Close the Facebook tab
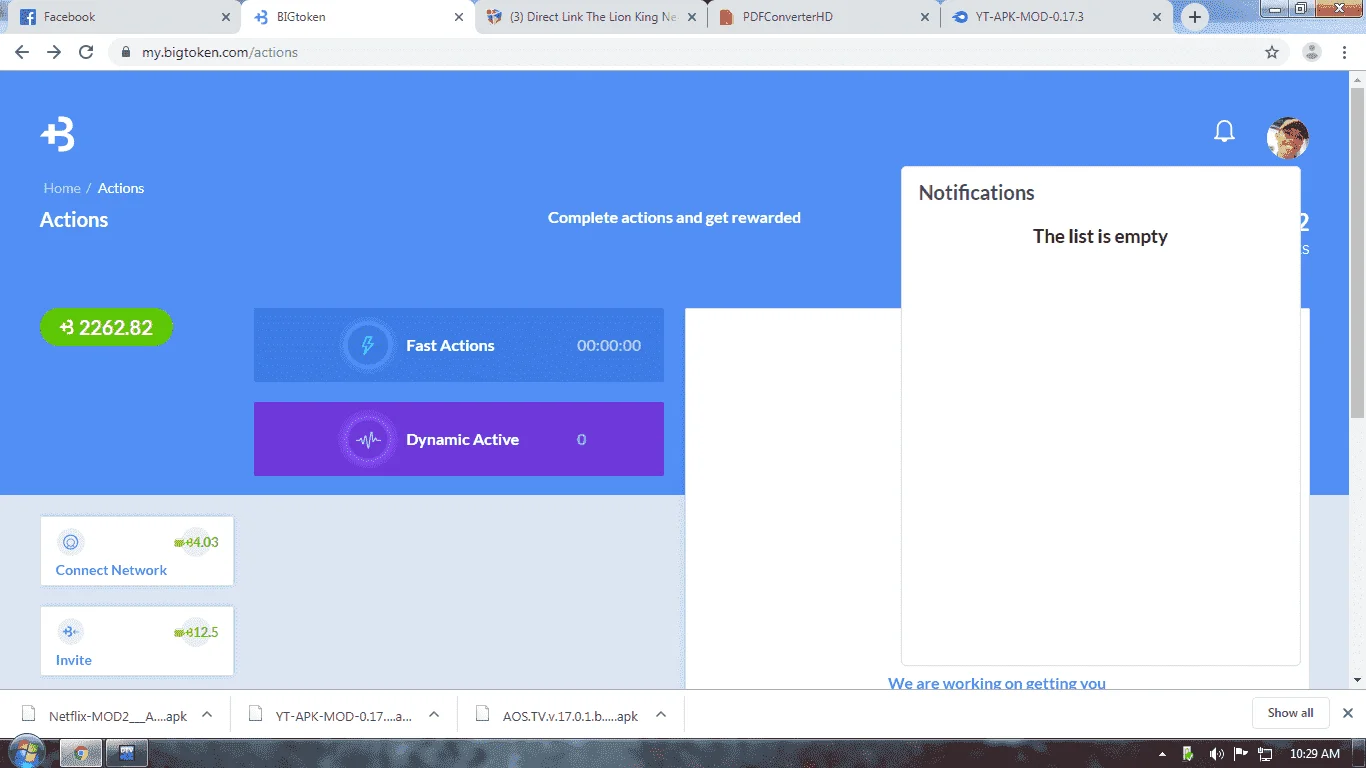Viewport: 1366px width, 768px height. [225, 17]
